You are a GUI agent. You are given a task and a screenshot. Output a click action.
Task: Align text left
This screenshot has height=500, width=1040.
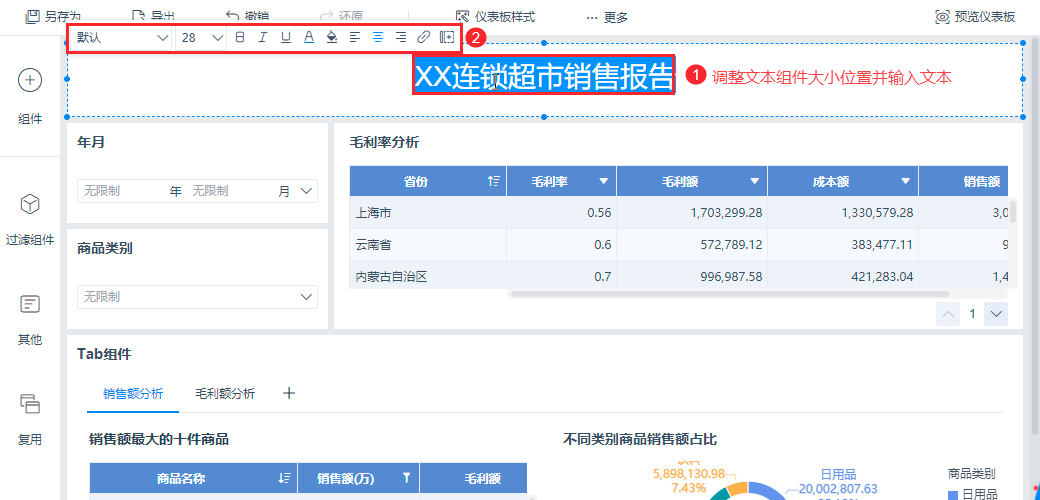point(355,37)
